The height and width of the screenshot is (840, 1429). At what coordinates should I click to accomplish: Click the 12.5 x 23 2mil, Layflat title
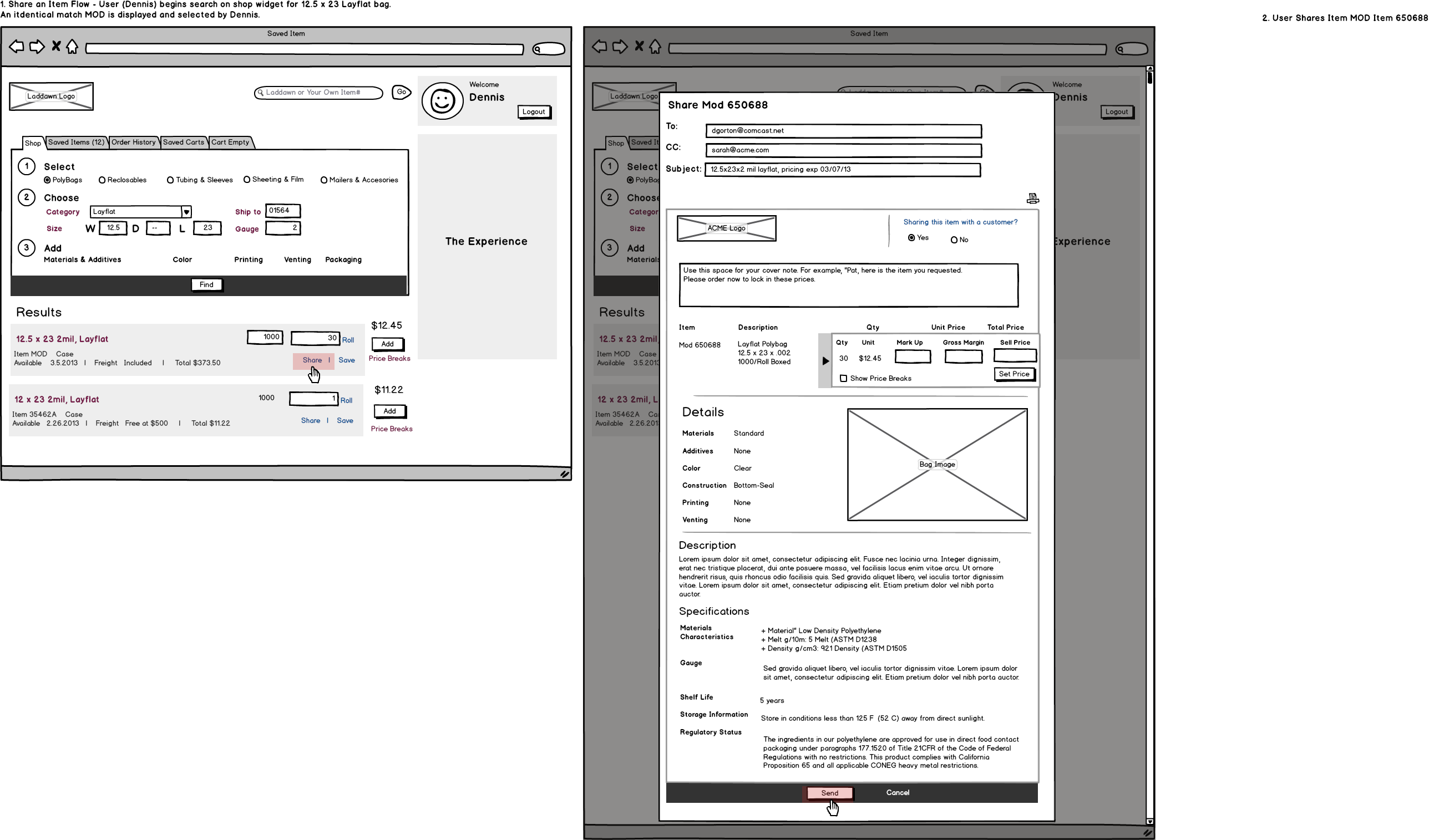pyautogui.click(x=62, y=339)
